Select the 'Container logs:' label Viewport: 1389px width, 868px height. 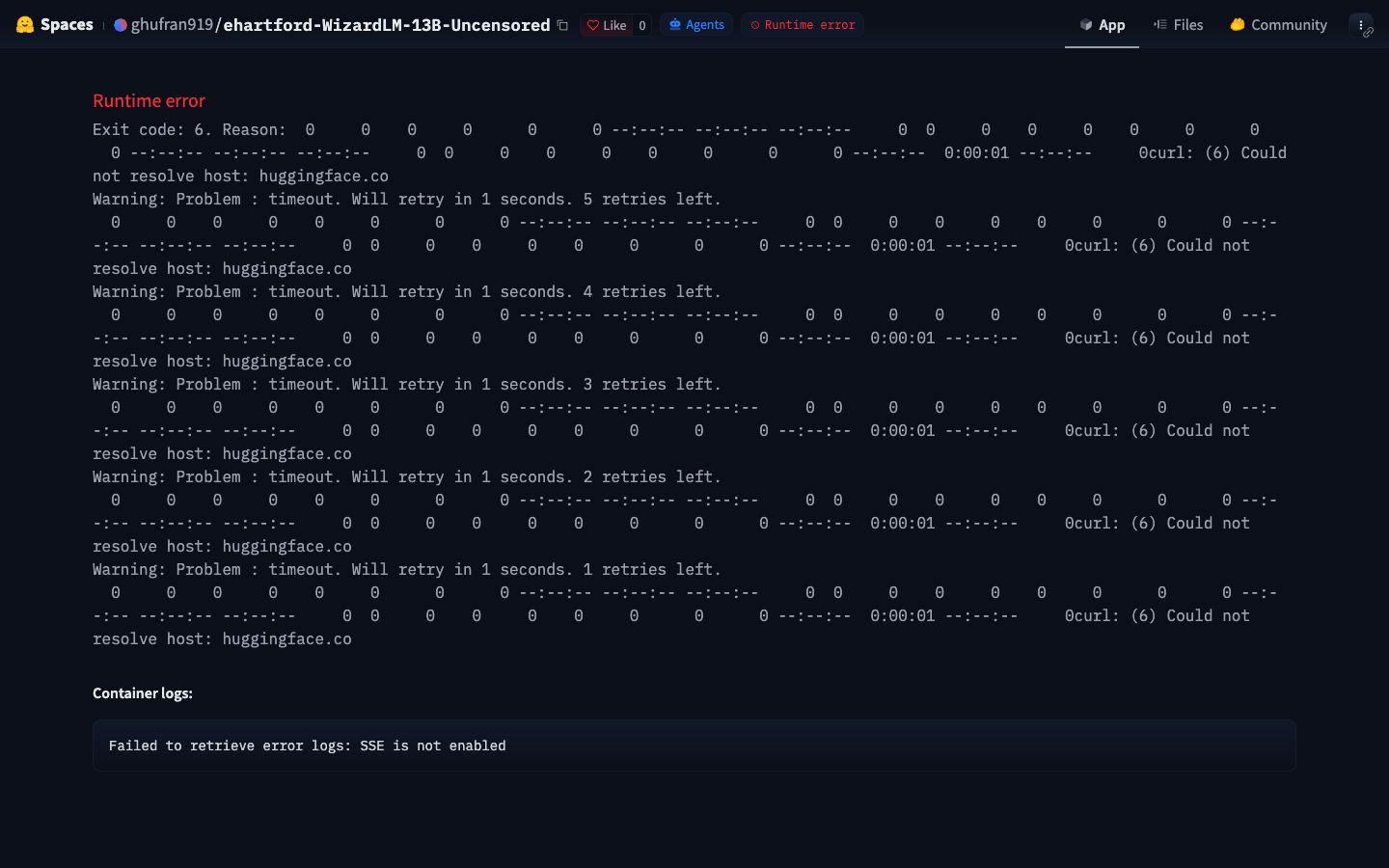[143, 692]
